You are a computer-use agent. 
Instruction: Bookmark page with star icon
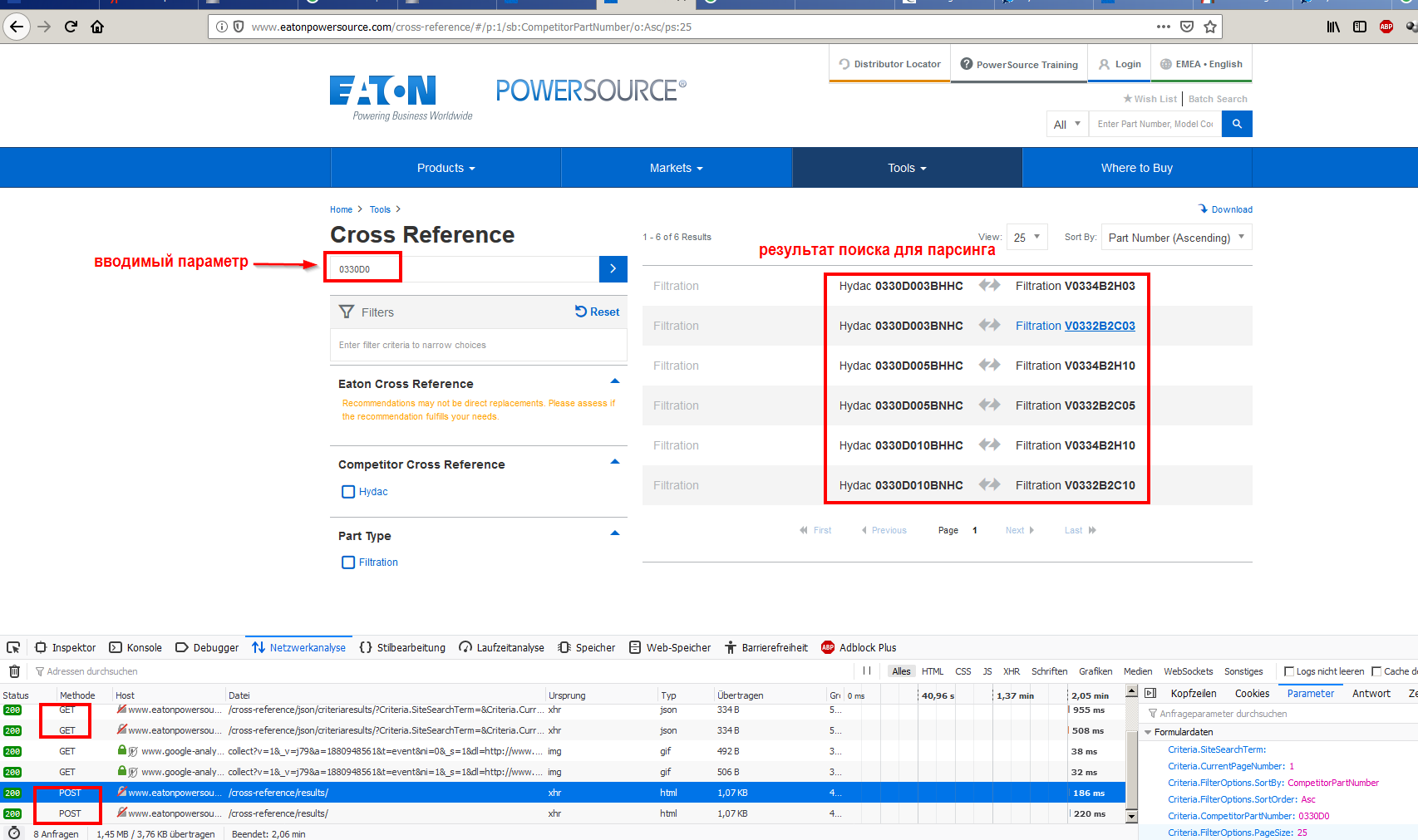[x=1210, y=27]
